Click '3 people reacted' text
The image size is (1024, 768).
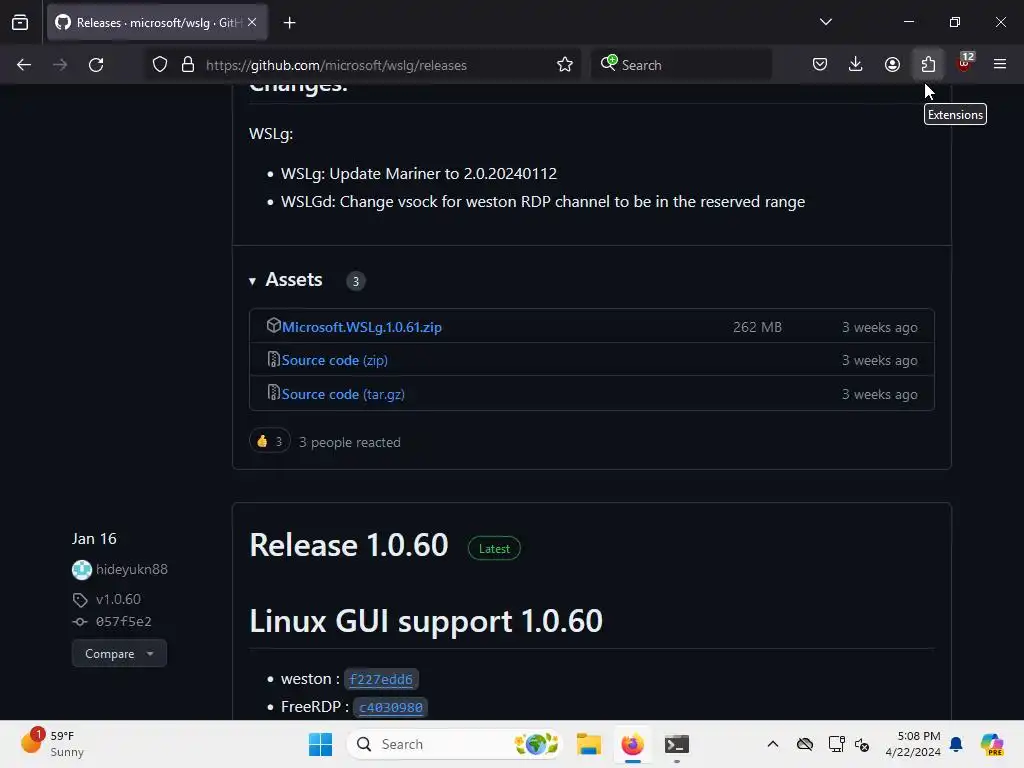click(x=350, y=442)
